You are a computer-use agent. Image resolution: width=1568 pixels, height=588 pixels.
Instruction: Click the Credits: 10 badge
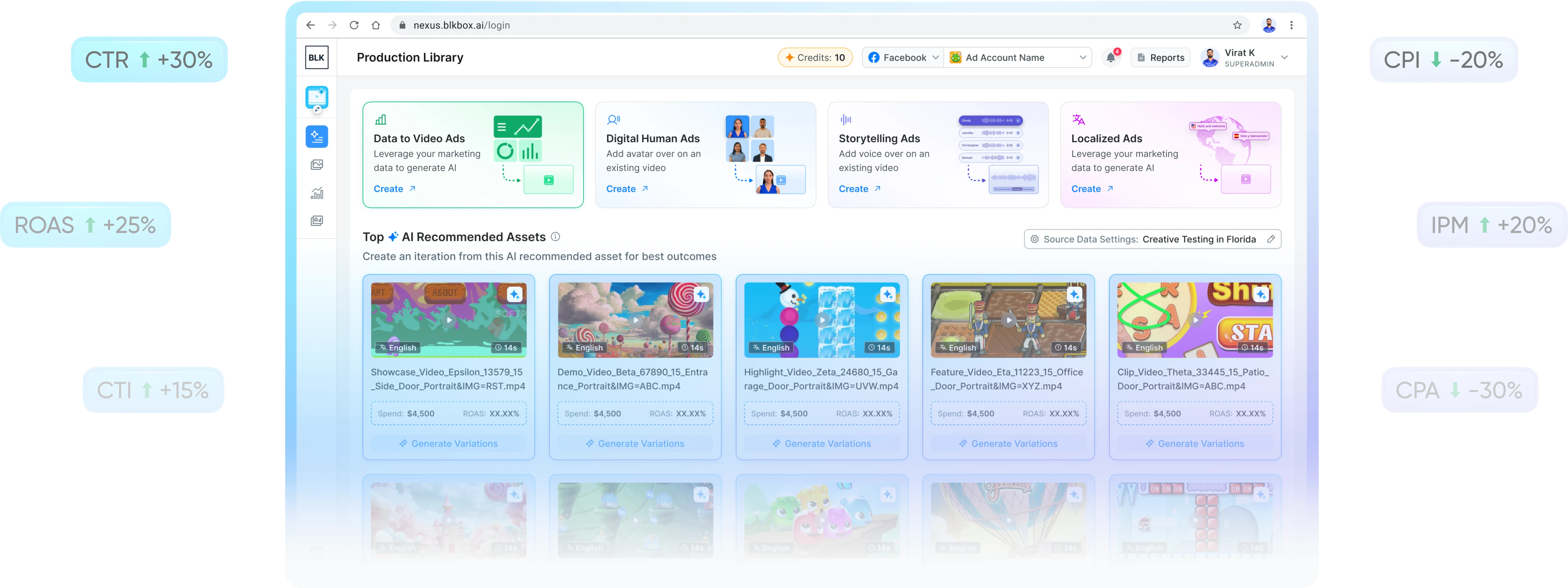click(x=815, y=57)
